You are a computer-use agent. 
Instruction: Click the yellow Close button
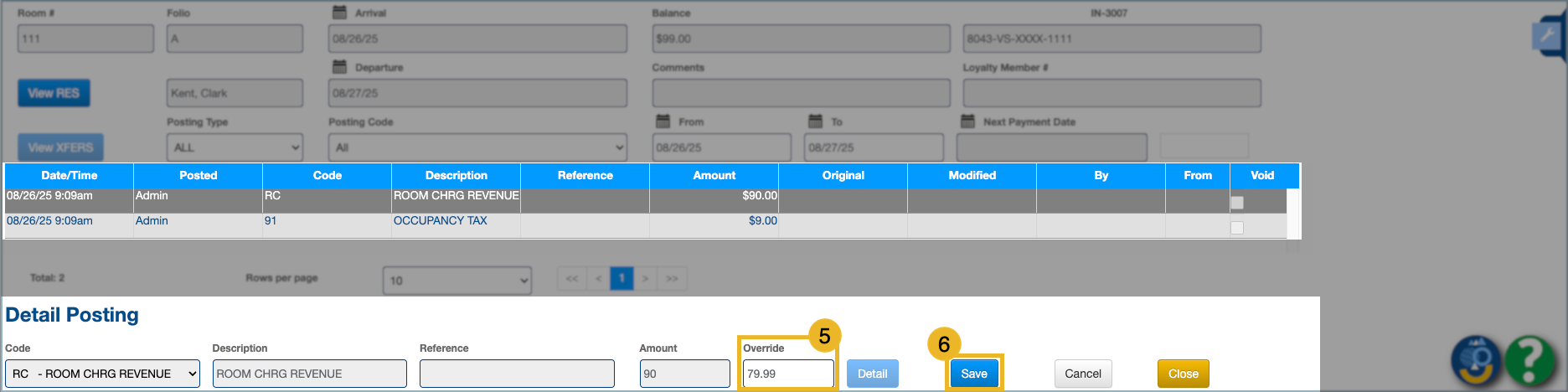tap(1183, 374)
